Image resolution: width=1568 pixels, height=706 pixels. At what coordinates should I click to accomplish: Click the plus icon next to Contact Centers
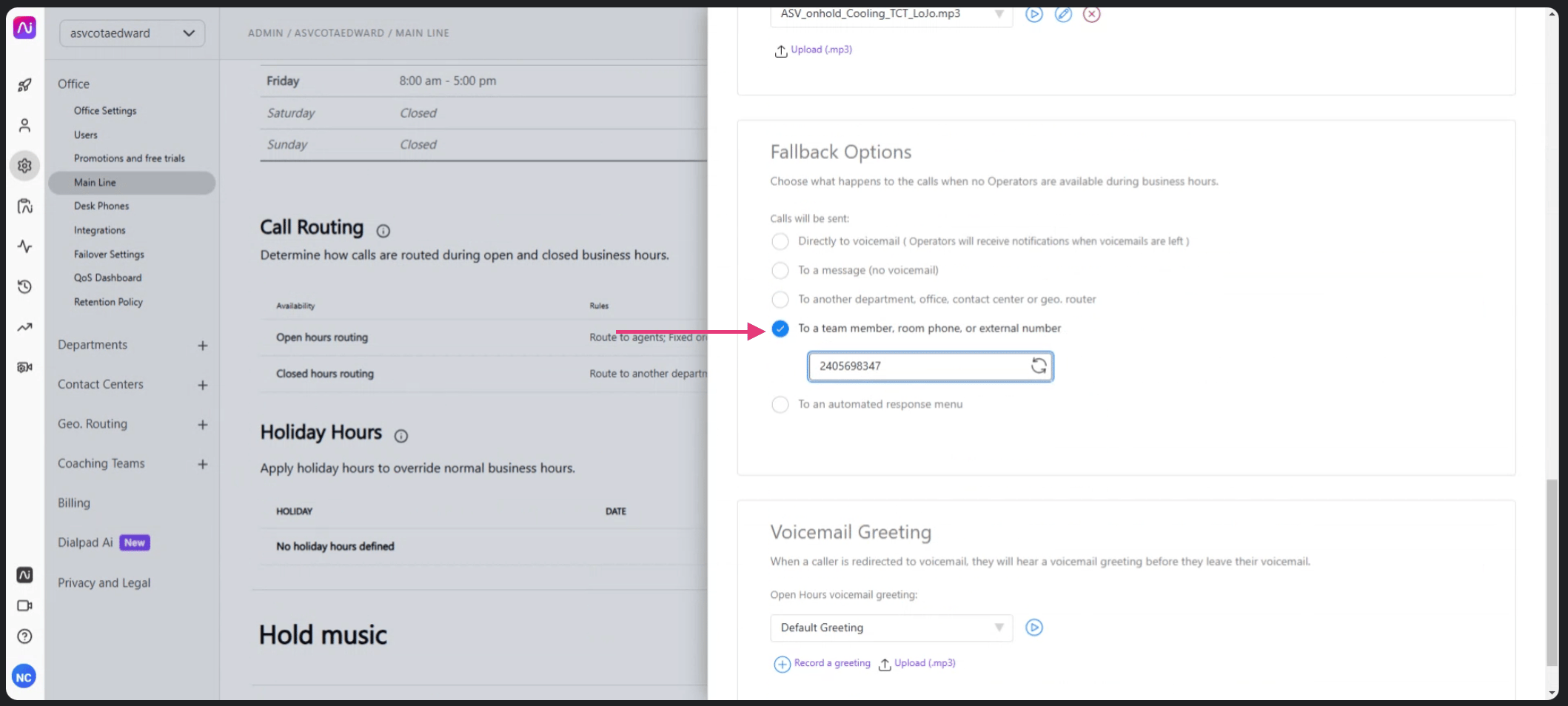[x=203, y=385]
